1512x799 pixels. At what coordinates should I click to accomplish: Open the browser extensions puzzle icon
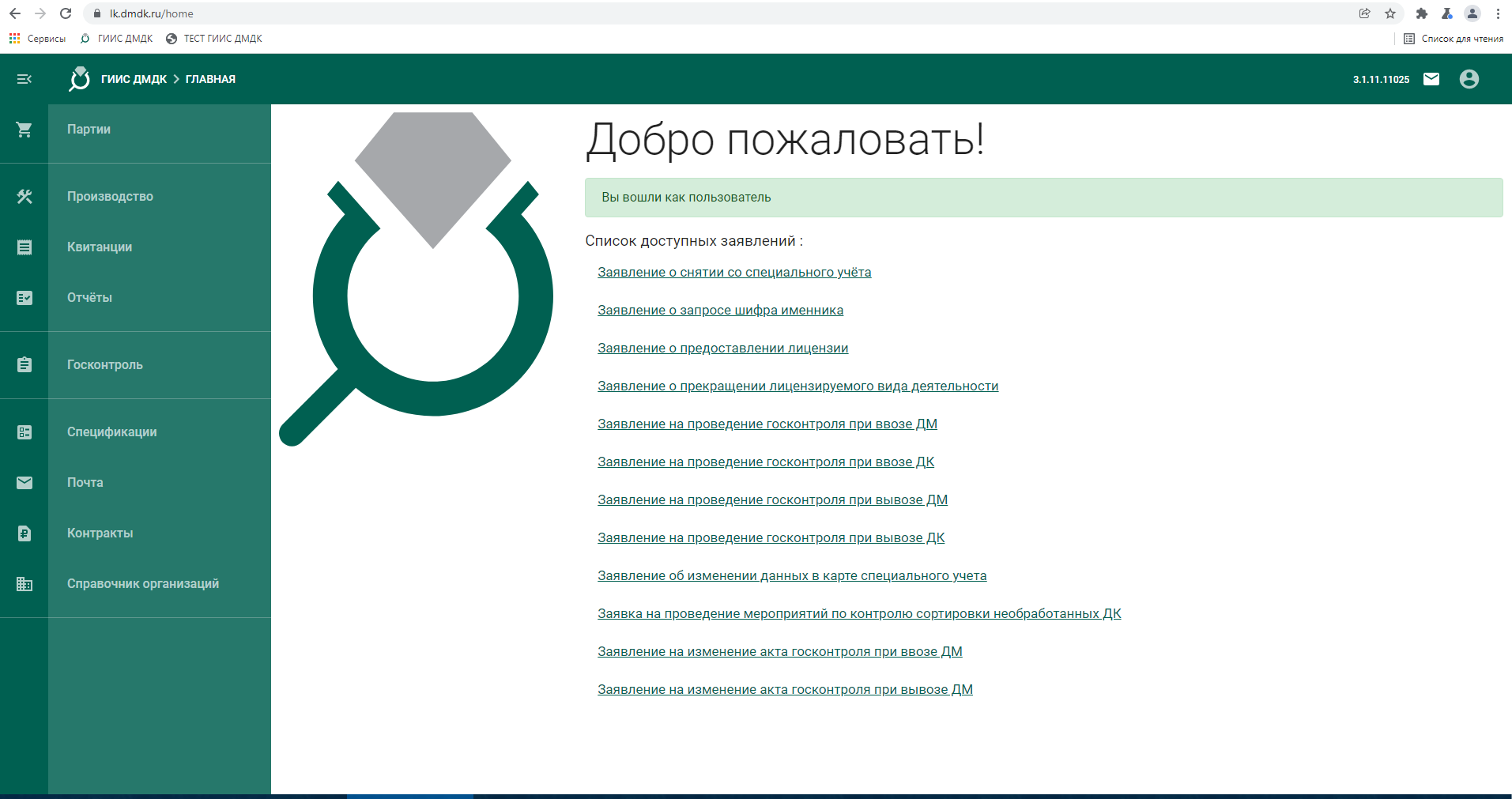pos(1422,13)
